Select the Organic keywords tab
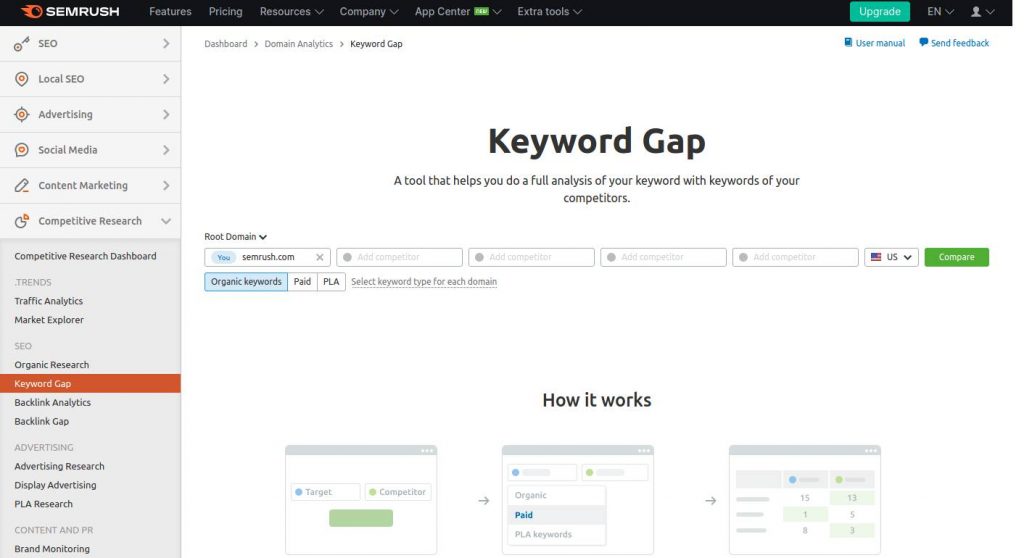This screenshot has height=558, width=1024. coord(246,282)
